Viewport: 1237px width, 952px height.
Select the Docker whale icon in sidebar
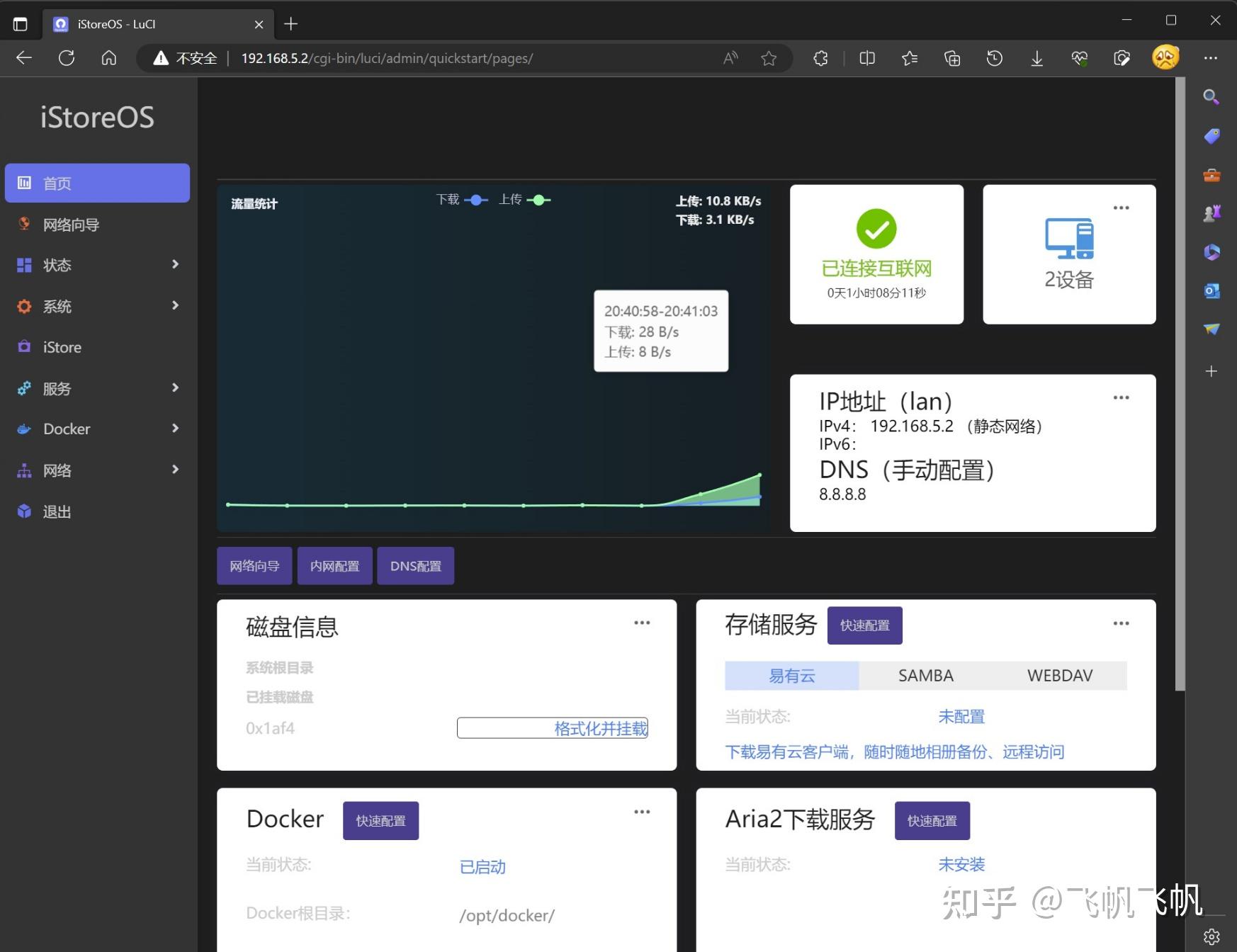pos(23,429)
